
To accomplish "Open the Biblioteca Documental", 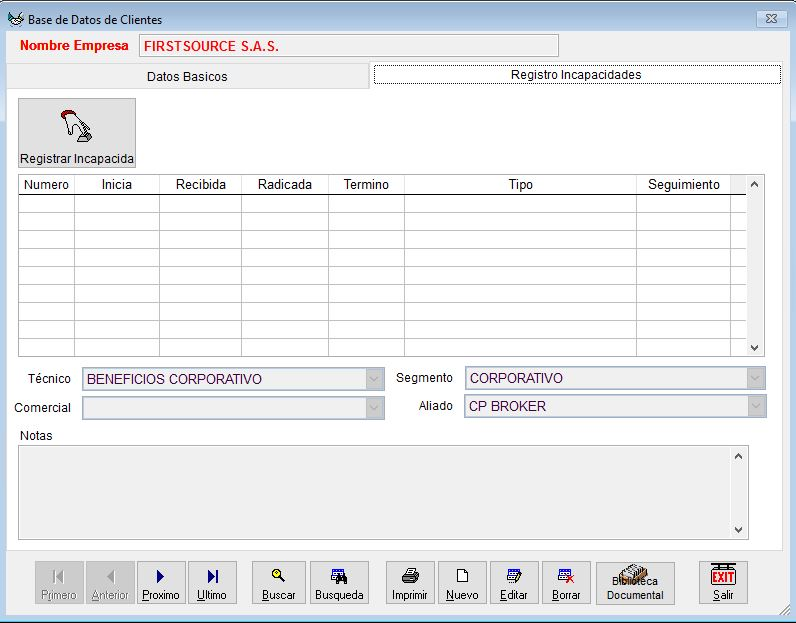I will [x=635, y=582].
